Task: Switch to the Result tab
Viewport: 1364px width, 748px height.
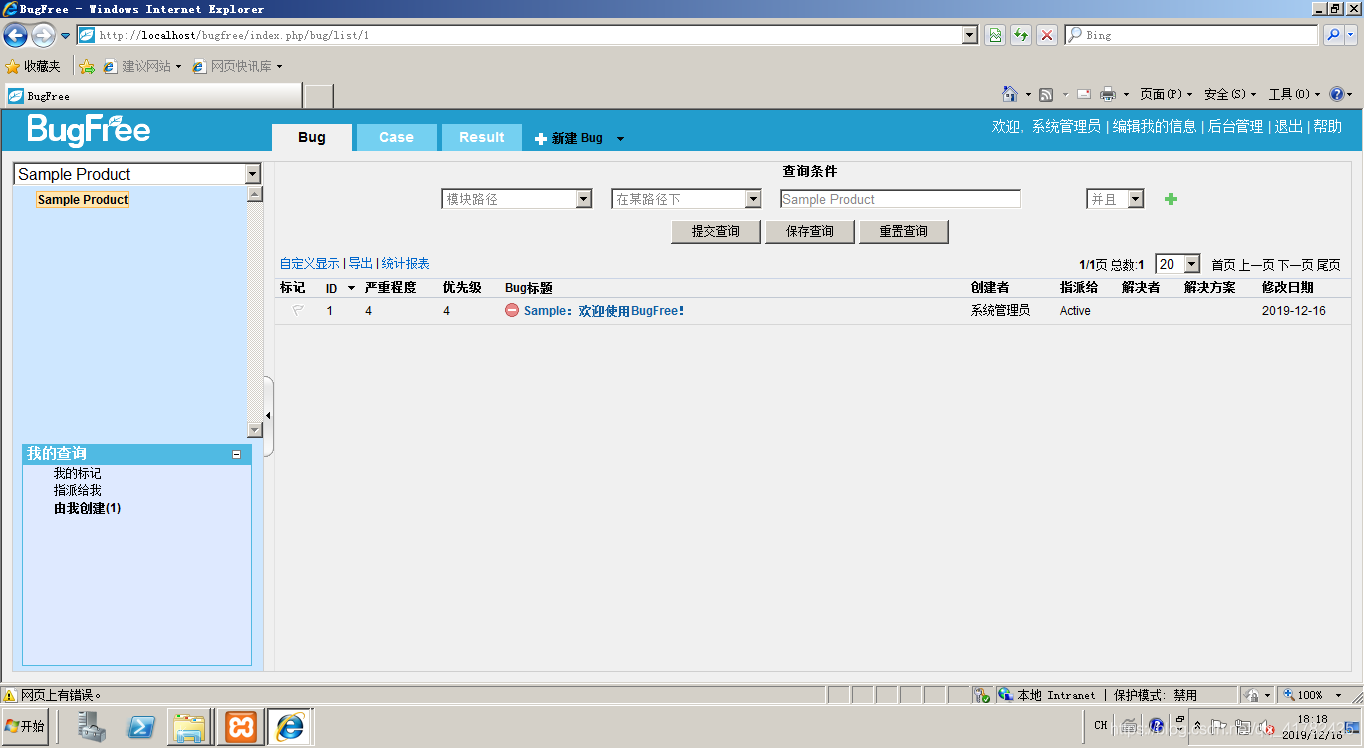Action: pos(482,137)
